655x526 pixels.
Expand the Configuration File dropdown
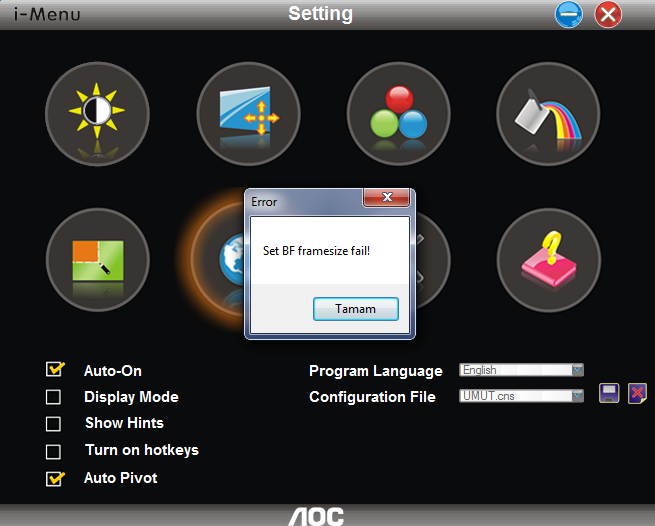(578, 396)
